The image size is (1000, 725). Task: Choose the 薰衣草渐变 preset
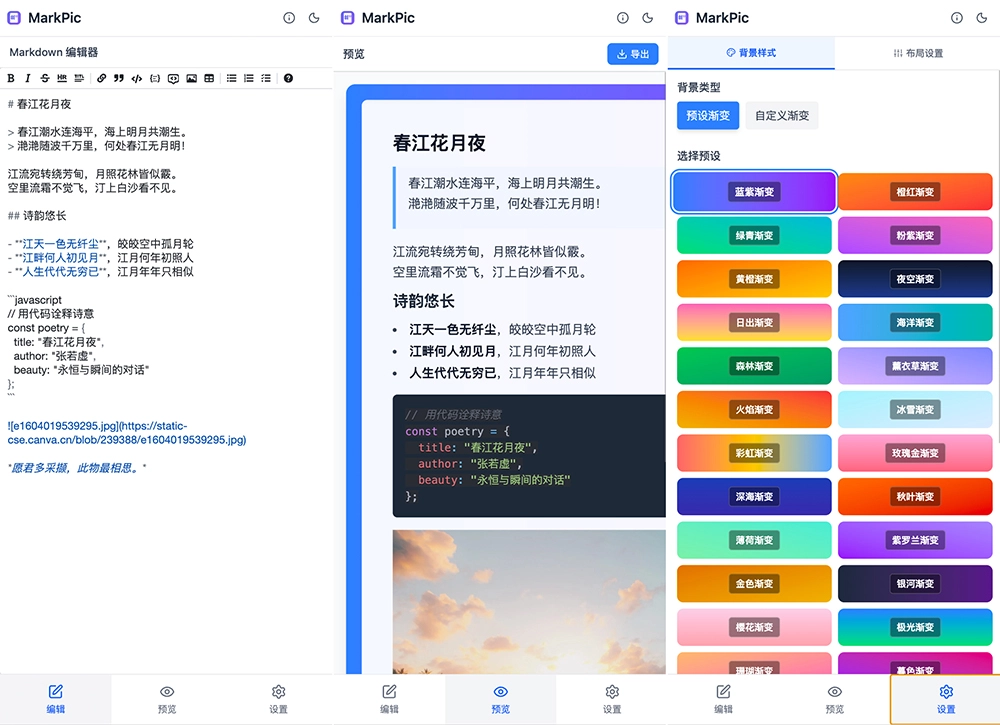click(915, 366)
